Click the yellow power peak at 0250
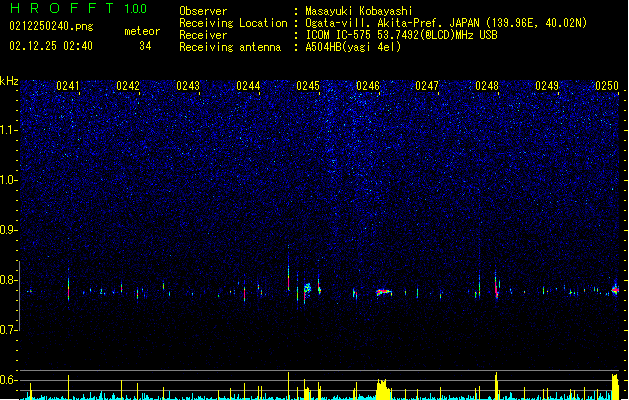This screenshot has height=400, width=629. click(x=615, y=386)
